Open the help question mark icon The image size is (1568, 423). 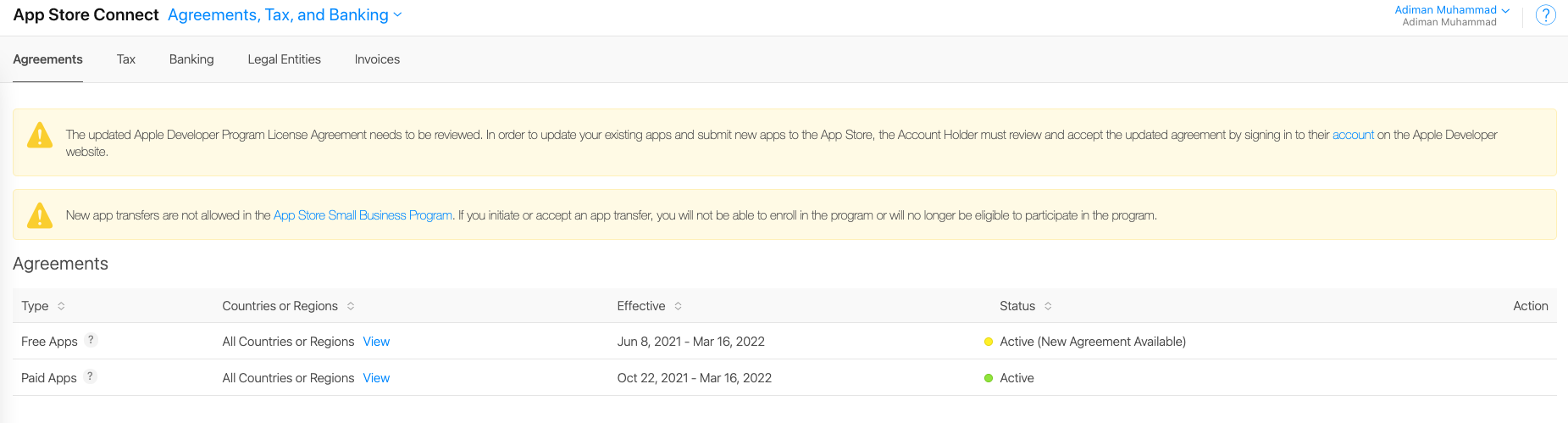click(1545, 15)
